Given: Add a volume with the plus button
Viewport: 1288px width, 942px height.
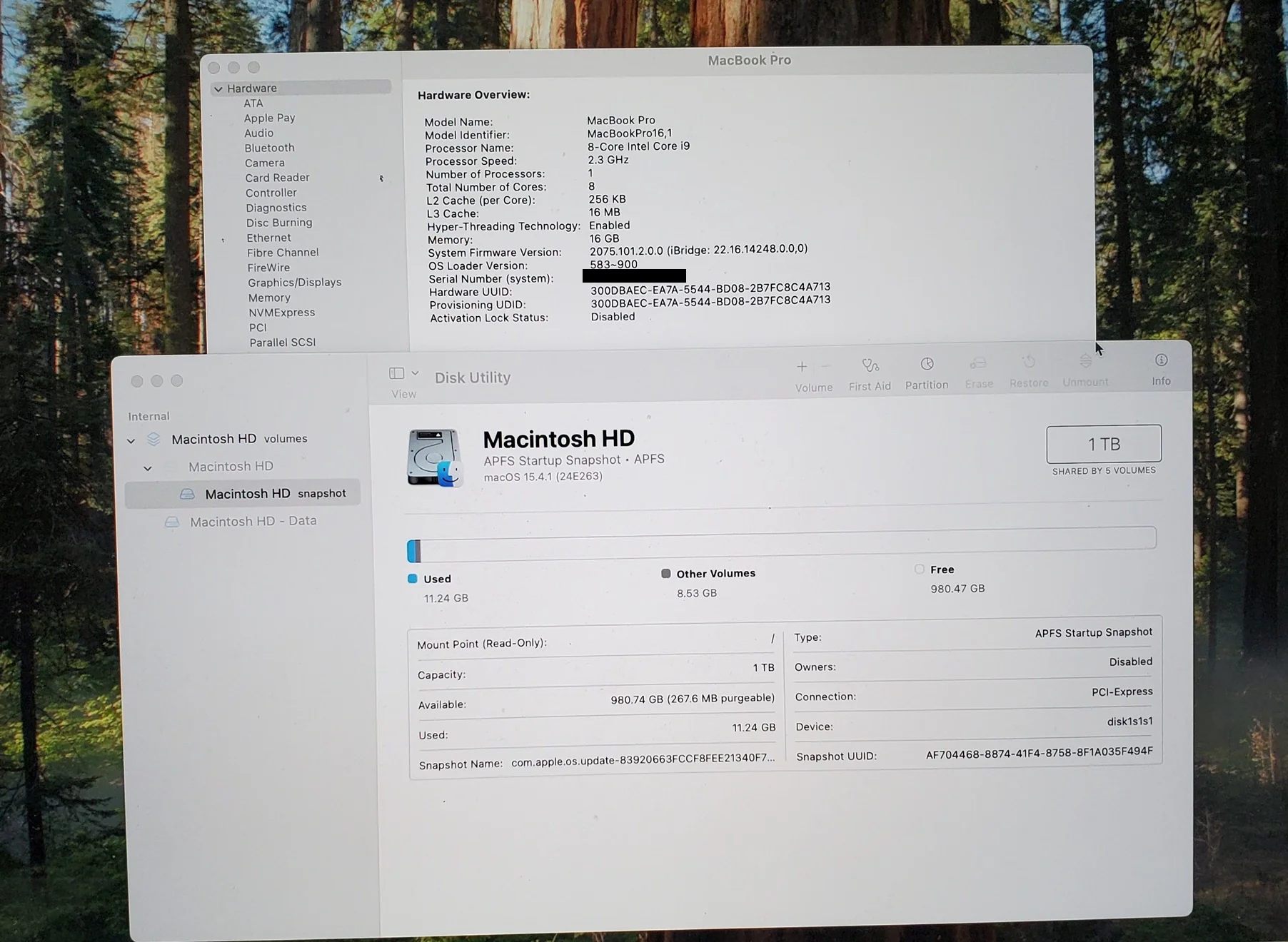Looking at the screenshot, I should [x=802, y=367].
